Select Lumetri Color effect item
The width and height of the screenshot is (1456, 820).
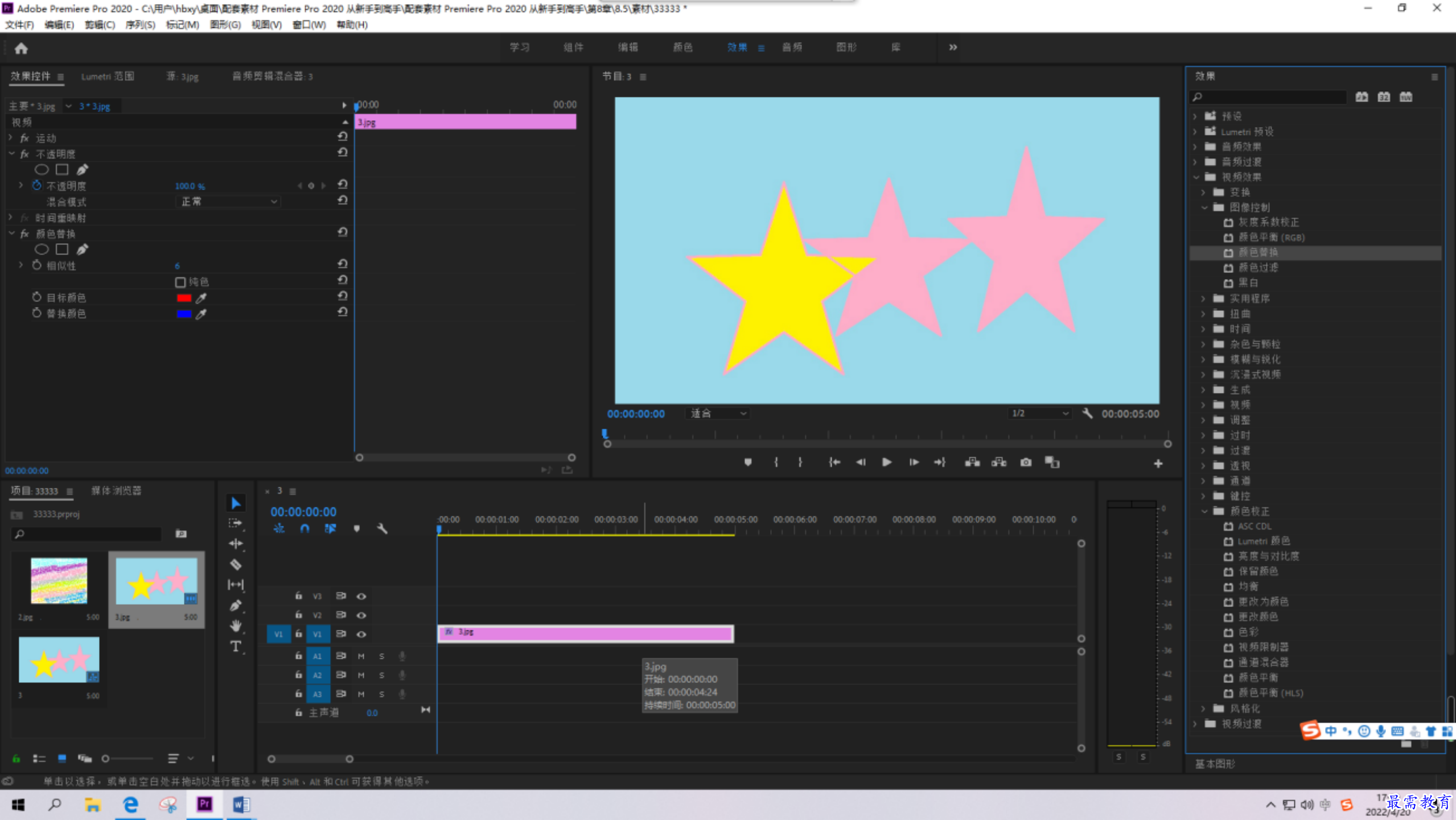coord(1264,541)
